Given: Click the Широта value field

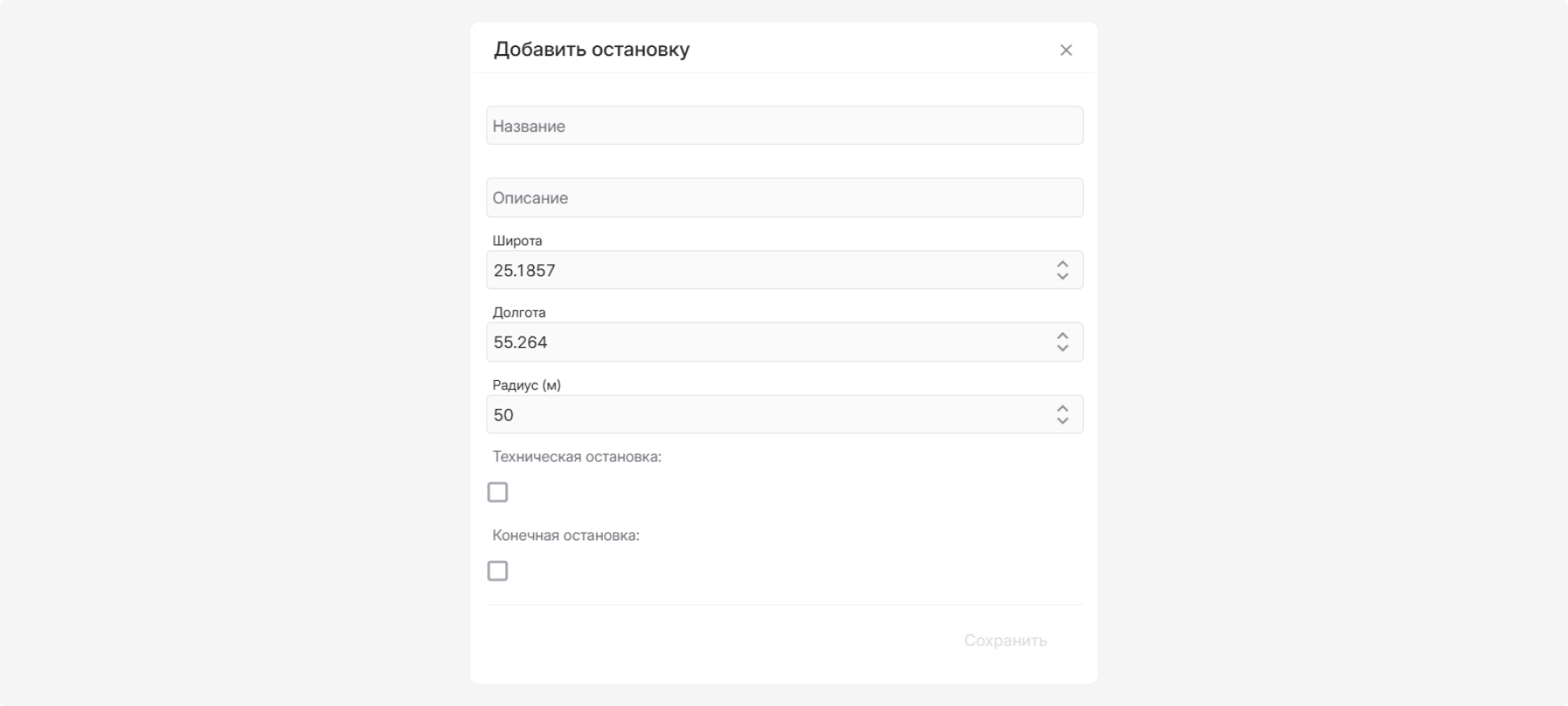Looking at the screenshot, I should pyautogui.click(x=767, y=270).
